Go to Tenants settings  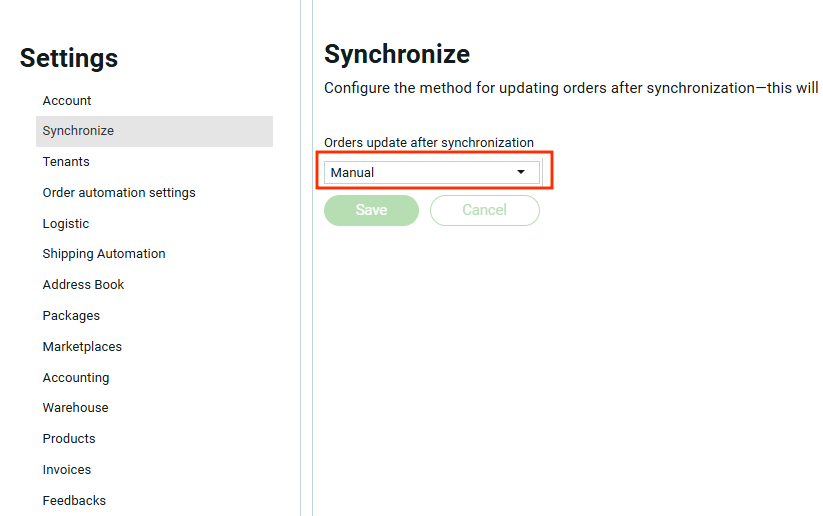[x=66, y=162]
